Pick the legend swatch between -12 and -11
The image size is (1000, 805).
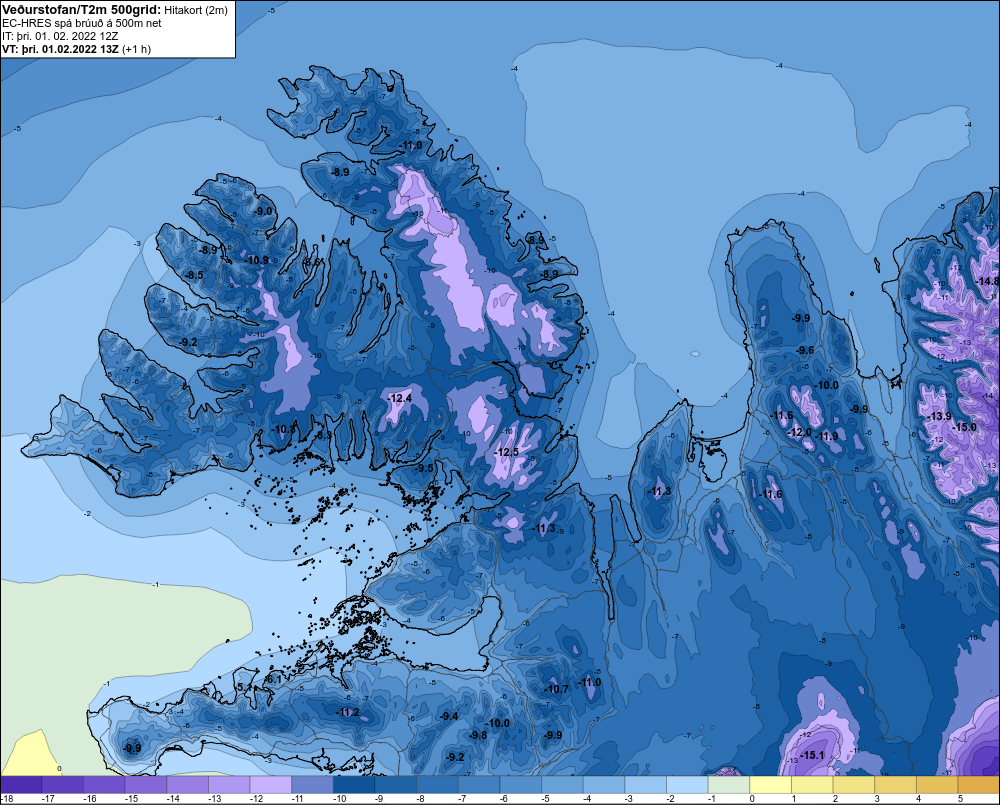(x=270, y=785)
